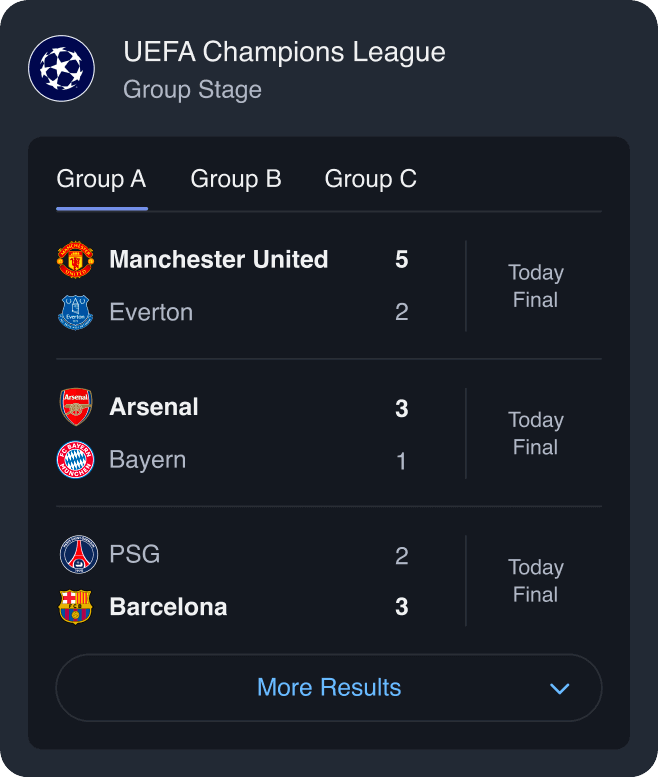This screenshot has width=658, height=777.
Task: Click the PSG team name
Action: click(x=134, y=555)
